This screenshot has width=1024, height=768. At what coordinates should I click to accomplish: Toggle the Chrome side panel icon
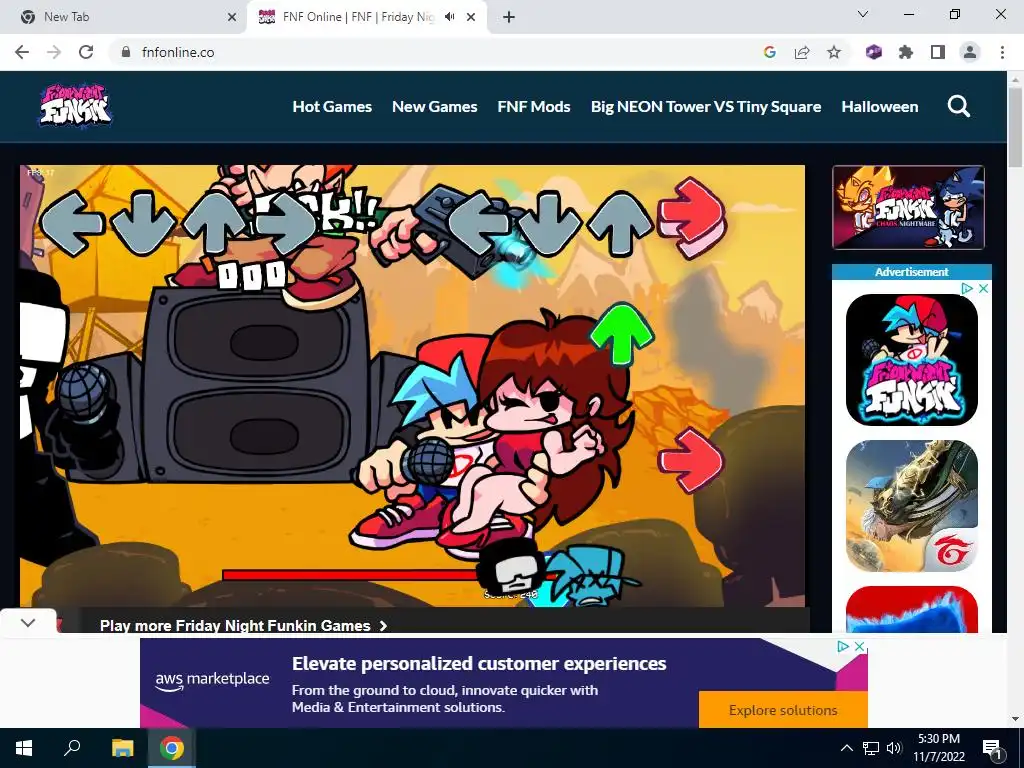tap(938, 52)
